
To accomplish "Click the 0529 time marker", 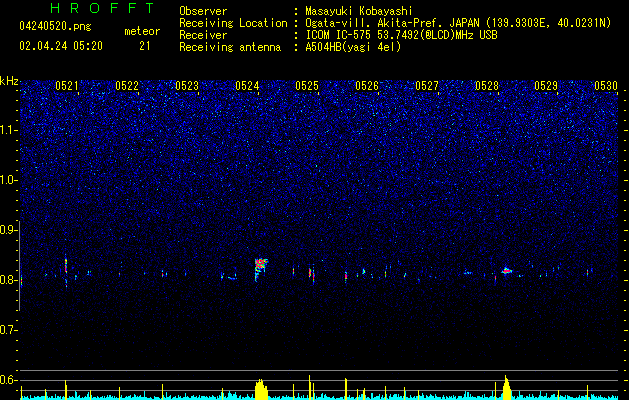I will pyautogui.click(x=546, y=85).
